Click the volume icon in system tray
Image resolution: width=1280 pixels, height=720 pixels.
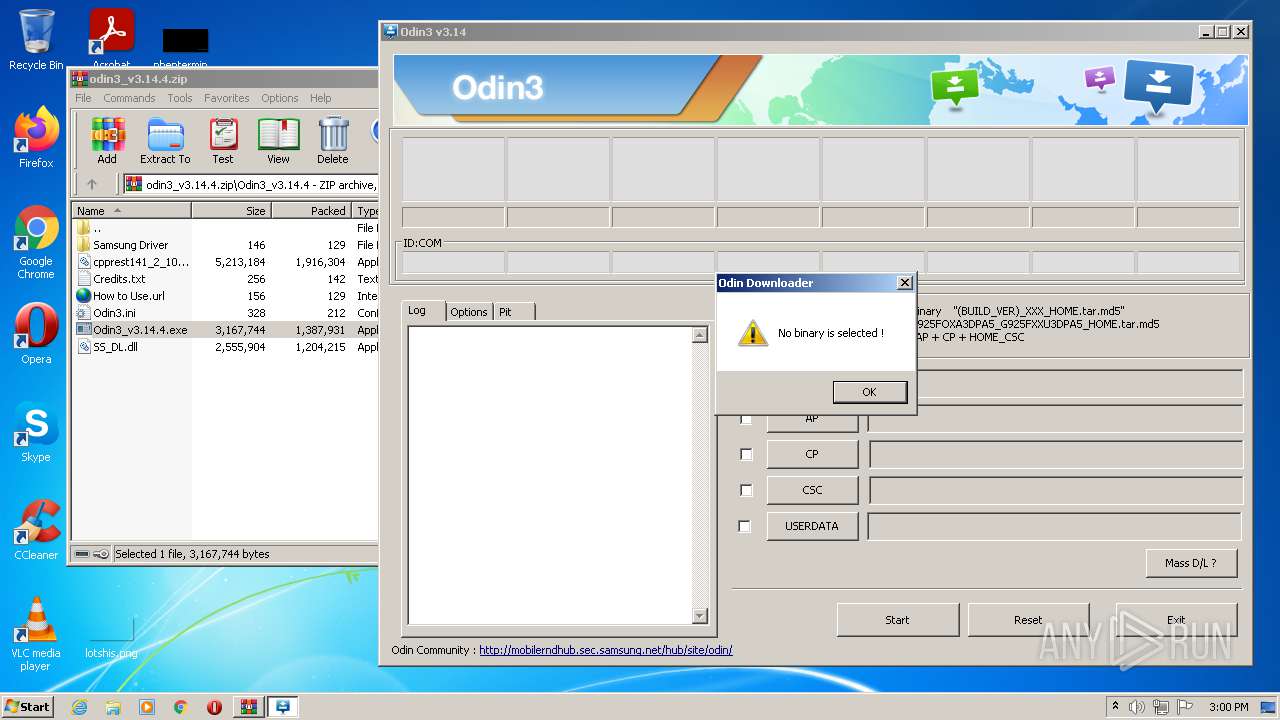pos(1137,707)
